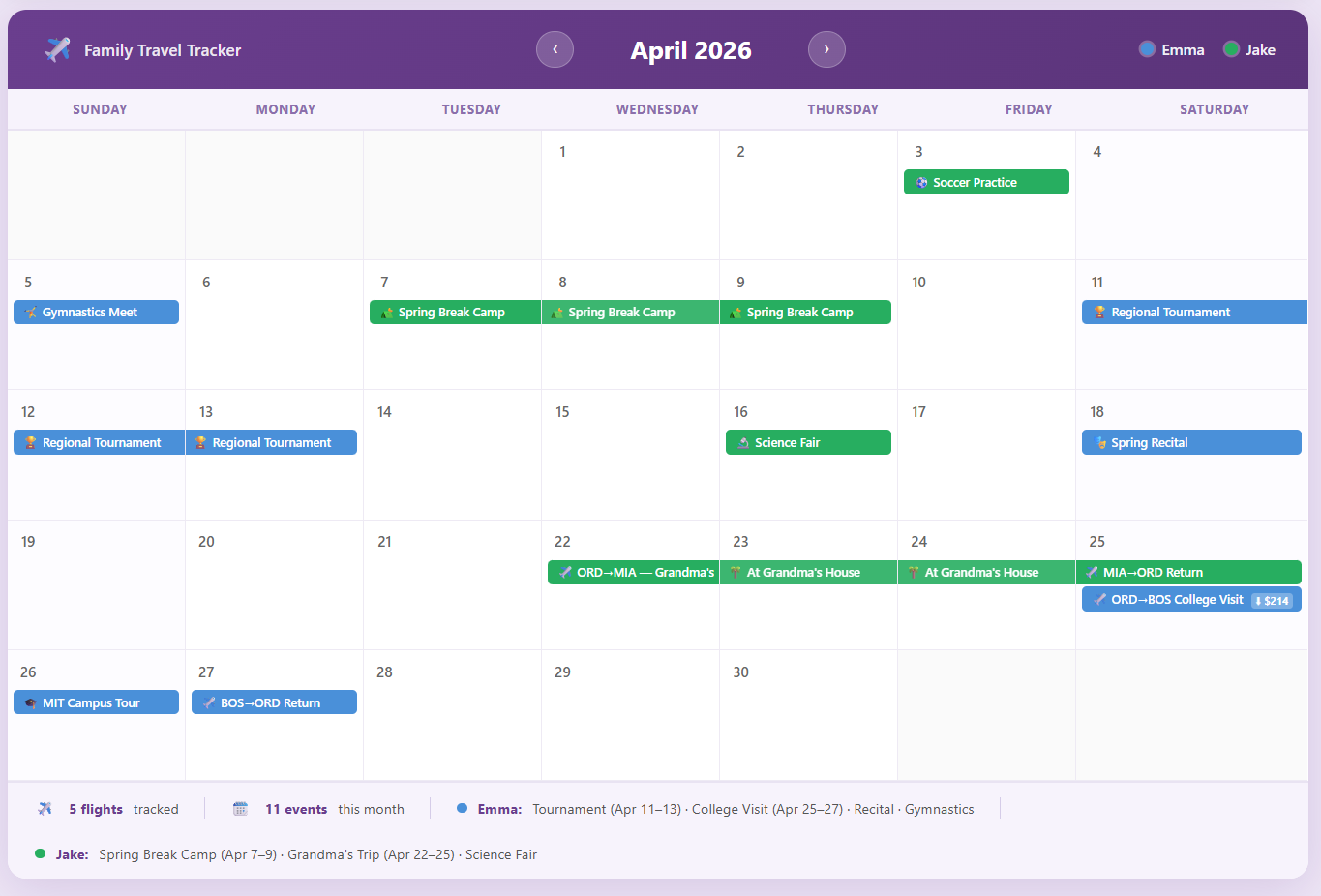Screen dimensions: 1321x896
Task: Select the WEDNESDAY column header
Action: (657, 109)
